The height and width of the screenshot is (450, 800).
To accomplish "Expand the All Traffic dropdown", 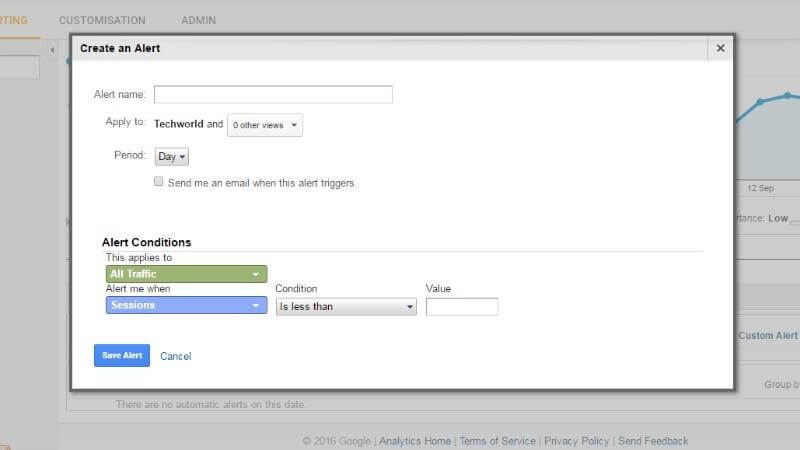I will tap(186, 274).
